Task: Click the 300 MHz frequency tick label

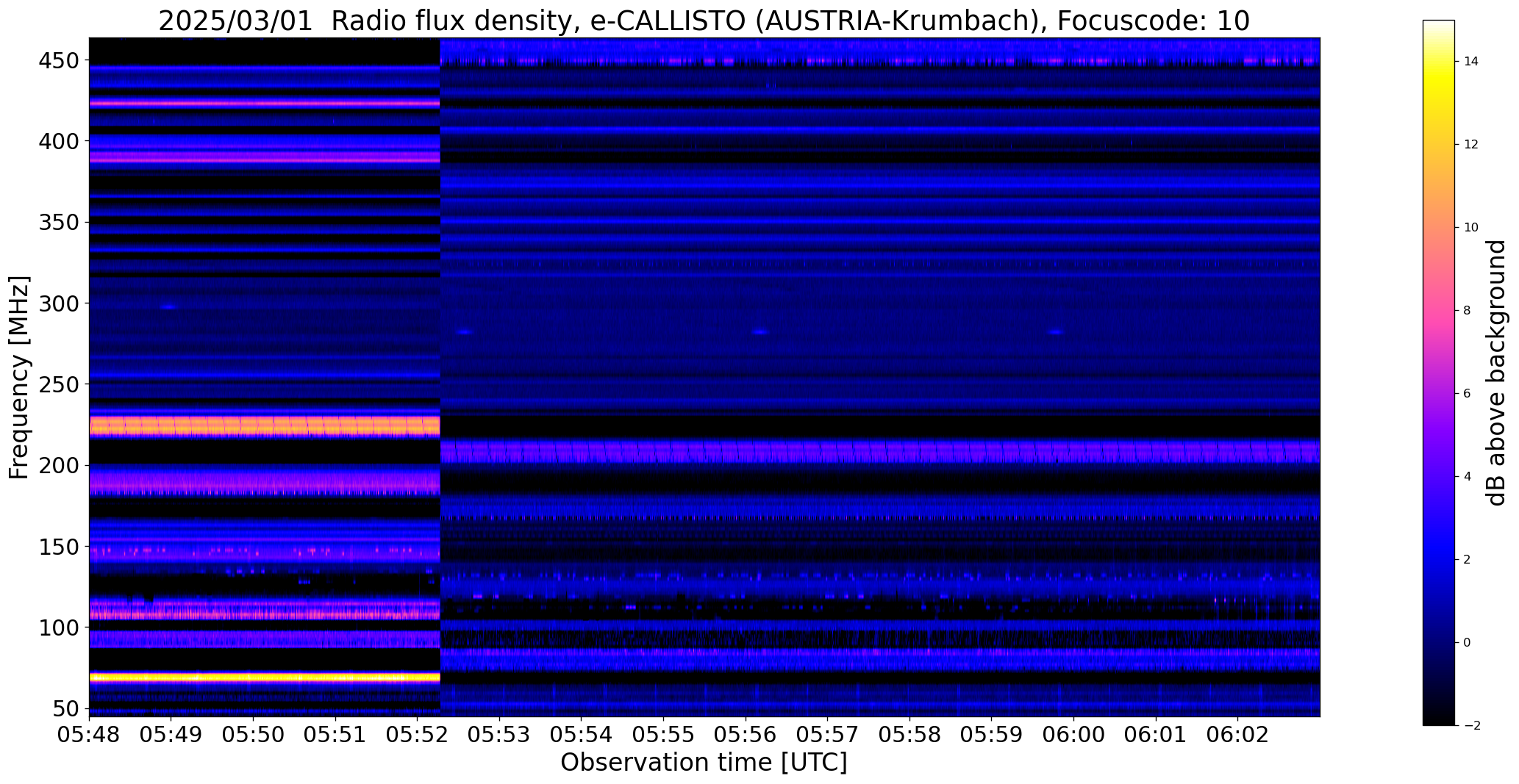Action: coord(58,303)
